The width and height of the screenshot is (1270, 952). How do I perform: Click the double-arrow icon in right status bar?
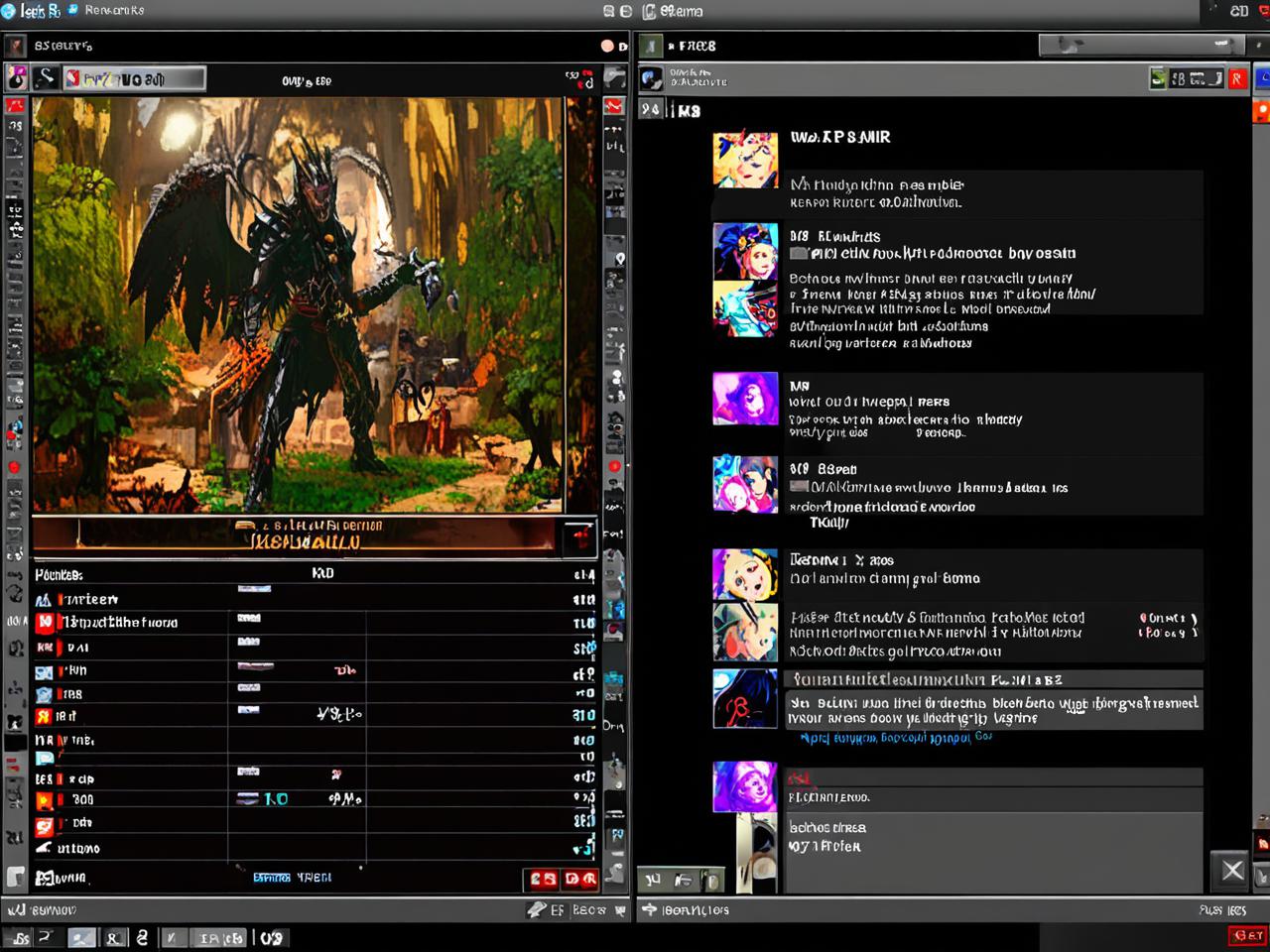point(649,909)
